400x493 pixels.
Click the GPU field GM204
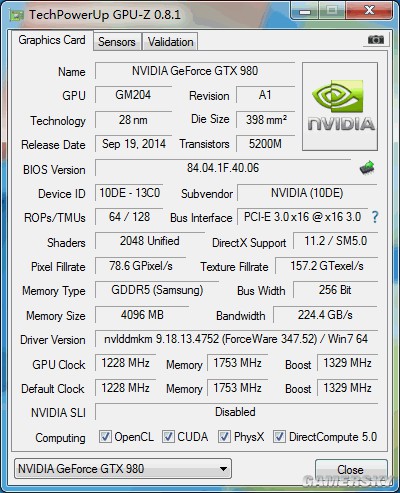[x=133, y=95]
